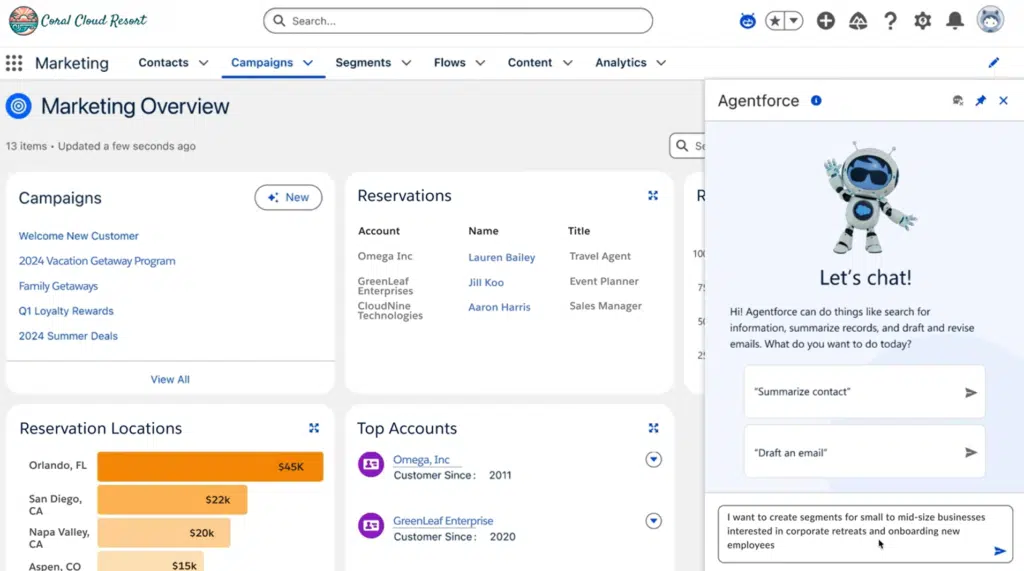
Task: Click the Favorites star icon
Action: coord(775,21)
